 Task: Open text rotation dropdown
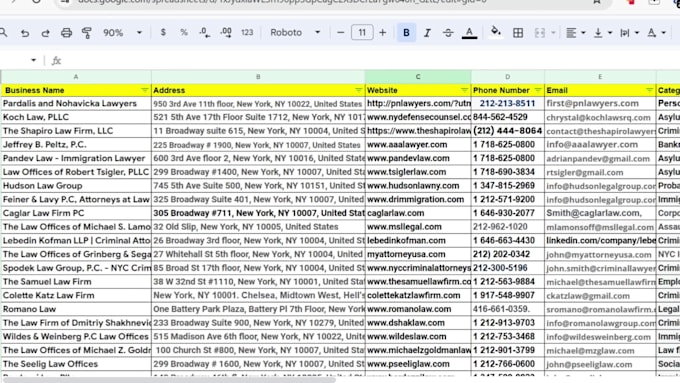pos(656,33)
